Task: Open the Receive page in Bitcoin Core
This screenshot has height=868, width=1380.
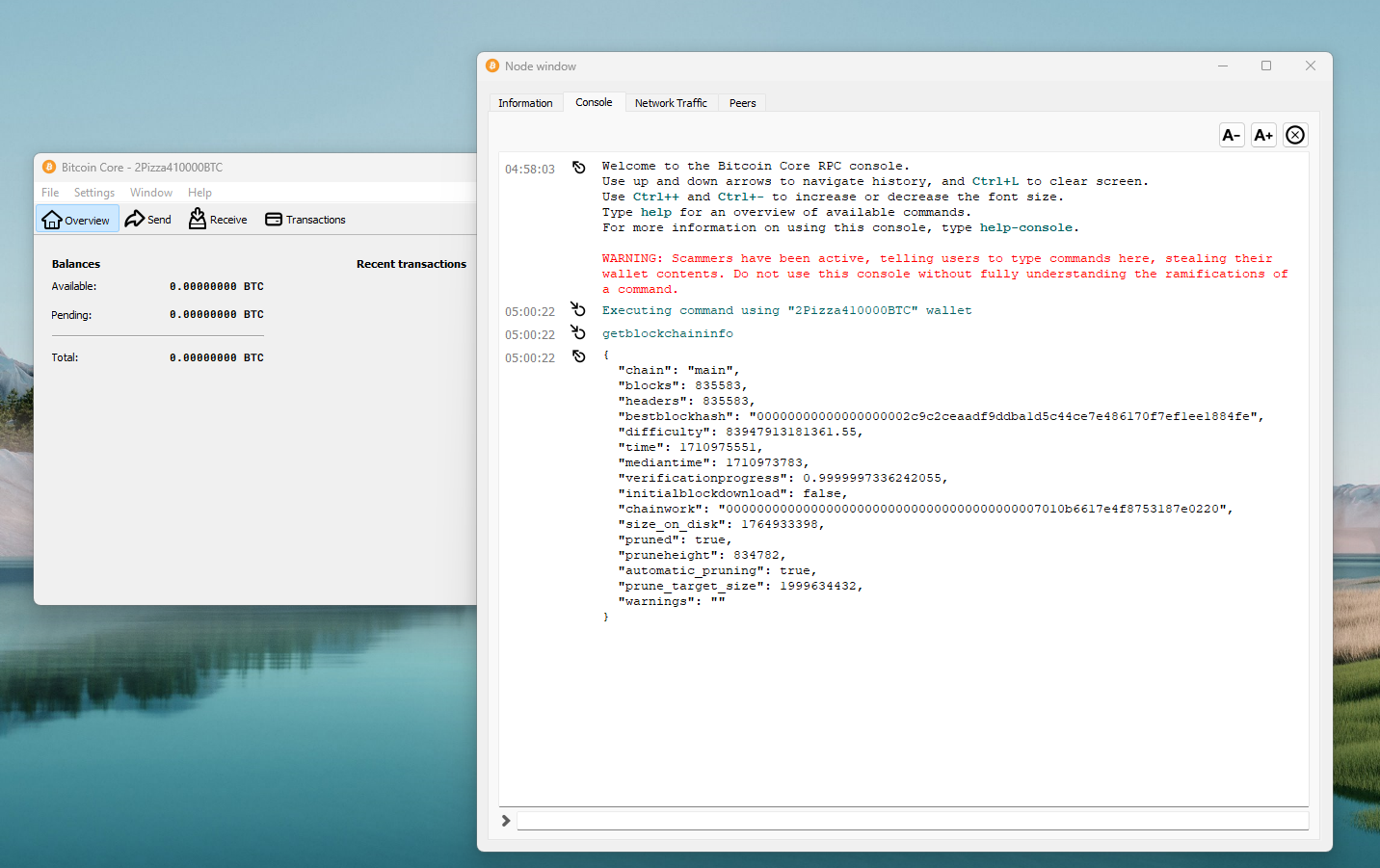Action: tap(219, 220)
